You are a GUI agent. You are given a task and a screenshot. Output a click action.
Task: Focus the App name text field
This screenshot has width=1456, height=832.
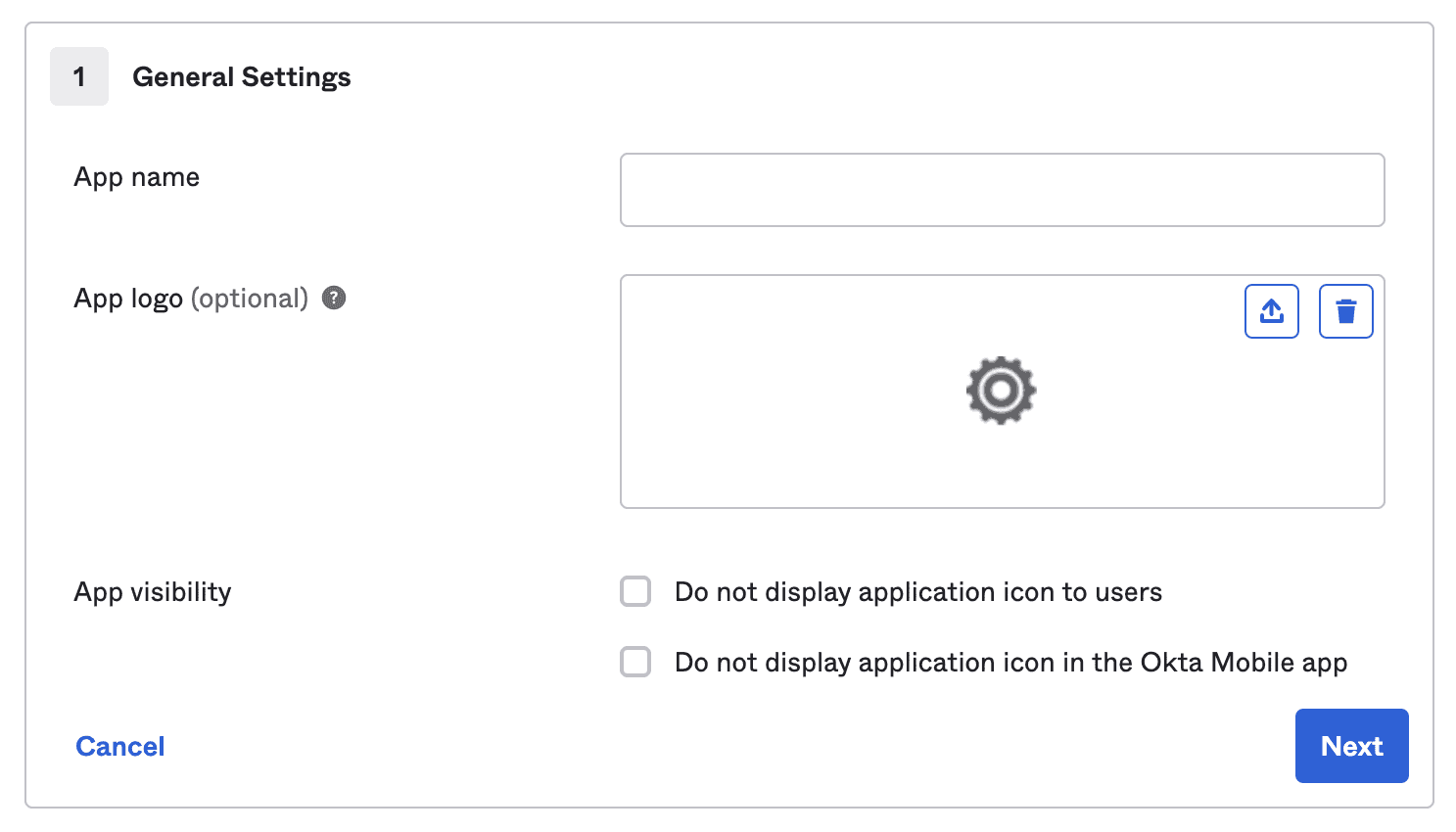click(1002, 190)
